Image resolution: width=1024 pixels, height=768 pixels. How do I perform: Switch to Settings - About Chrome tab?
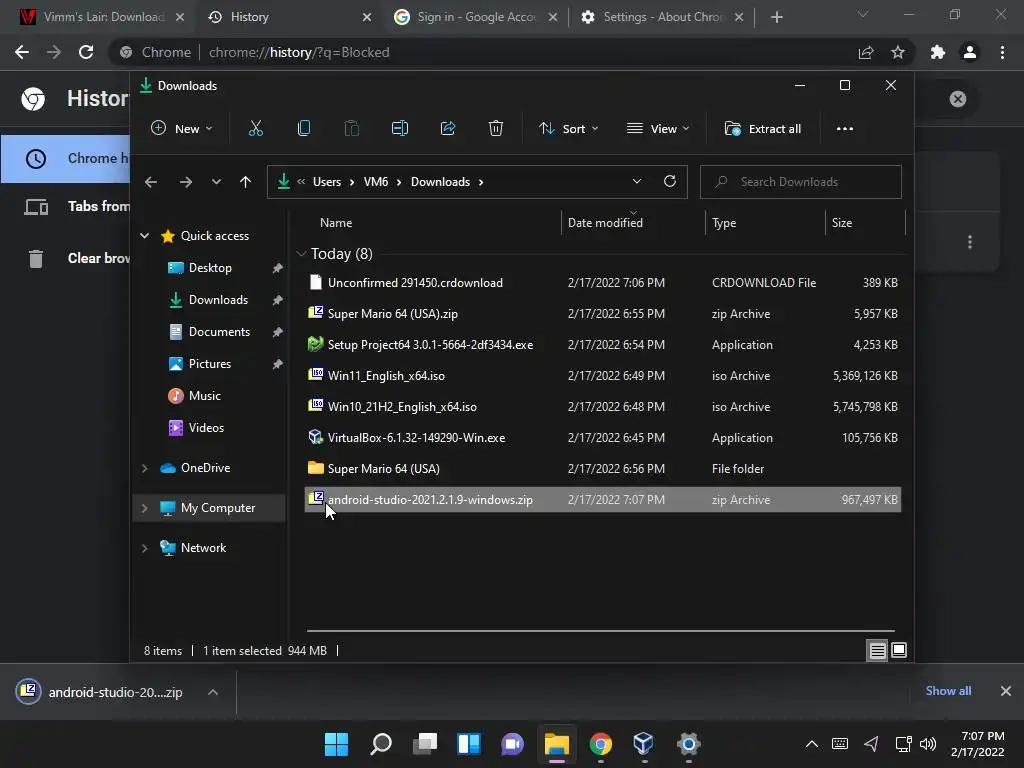pos(662,17)
